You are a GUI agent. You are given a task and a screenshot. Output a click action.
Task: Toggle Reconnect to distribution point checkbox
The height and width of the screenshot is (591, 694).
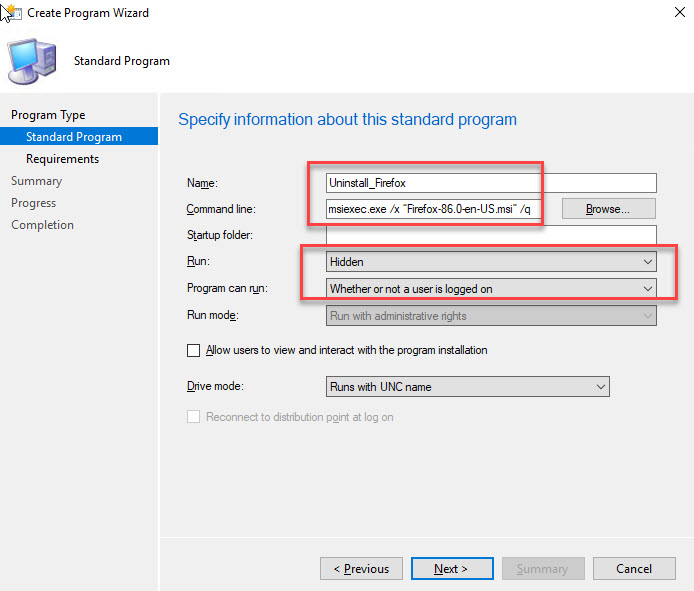[194, 417]
